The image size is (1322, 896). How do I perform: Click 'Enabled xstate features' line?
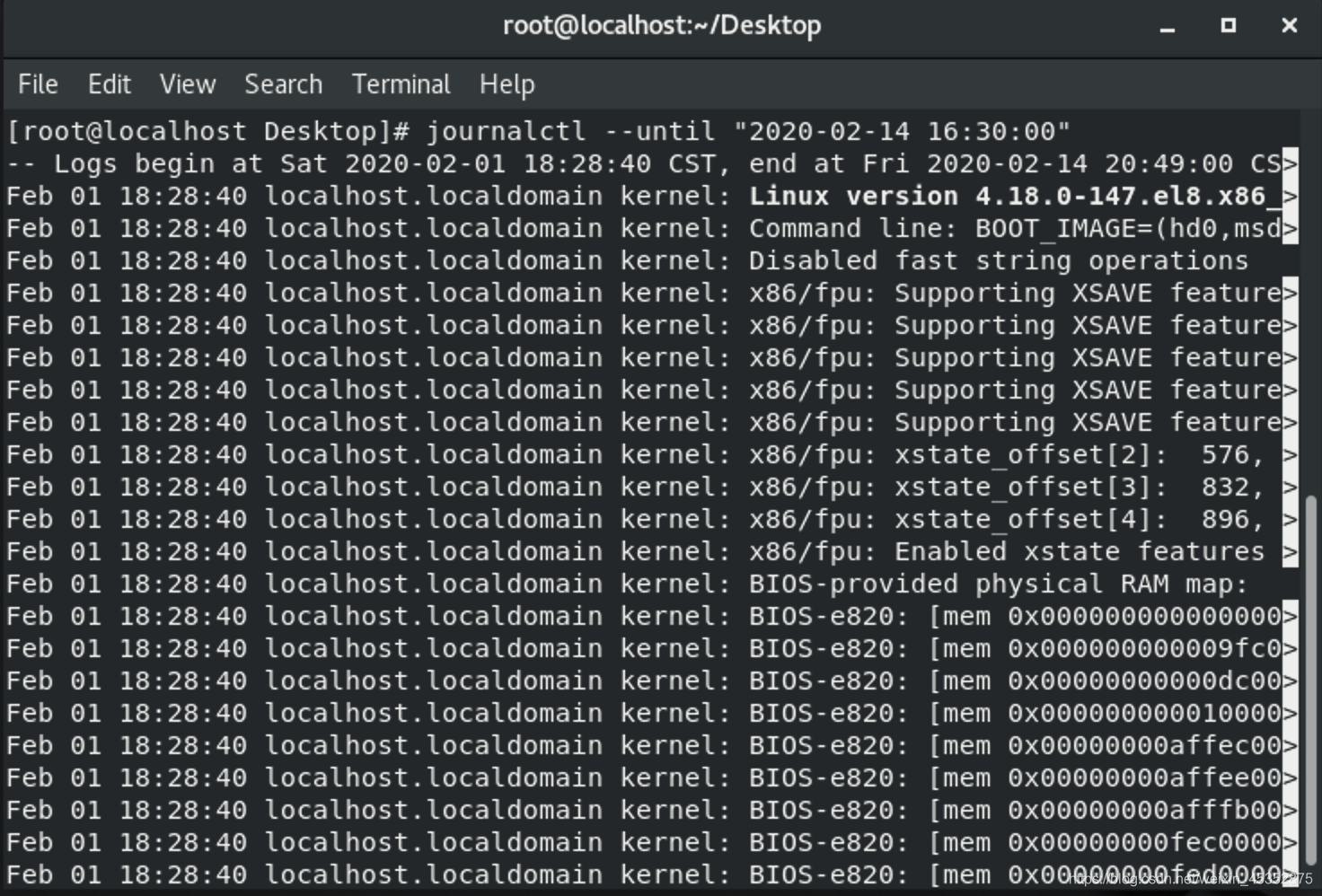[x=1080, y=551]
